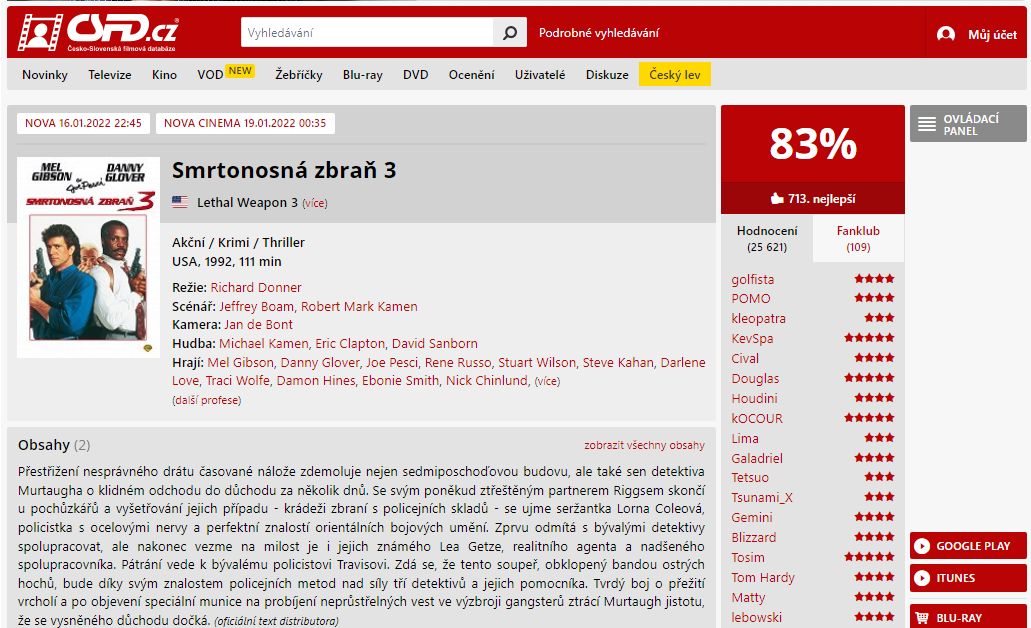Click the iTunes play icon

point(923,578)
